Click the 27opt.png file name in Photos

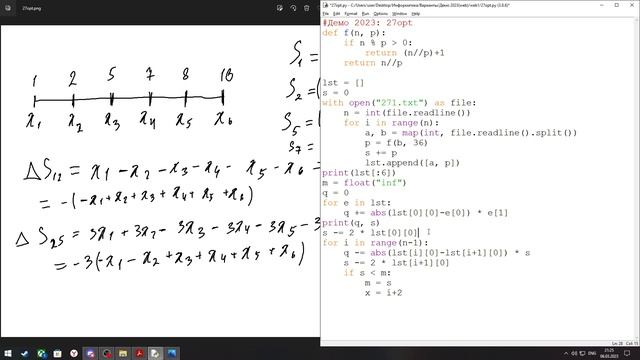(x=31, y=8)
